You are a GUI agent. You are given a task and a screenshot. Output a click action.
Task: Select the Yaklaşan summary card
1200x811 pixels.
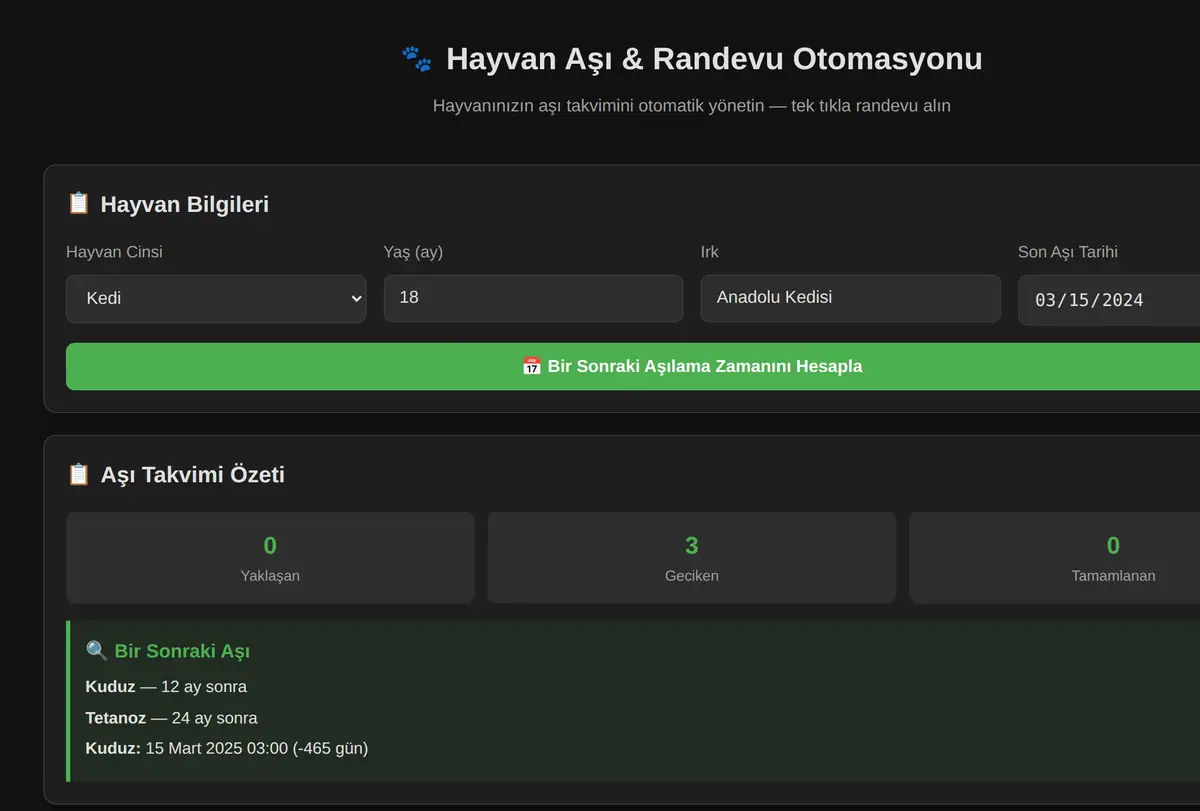pos(270,558)
